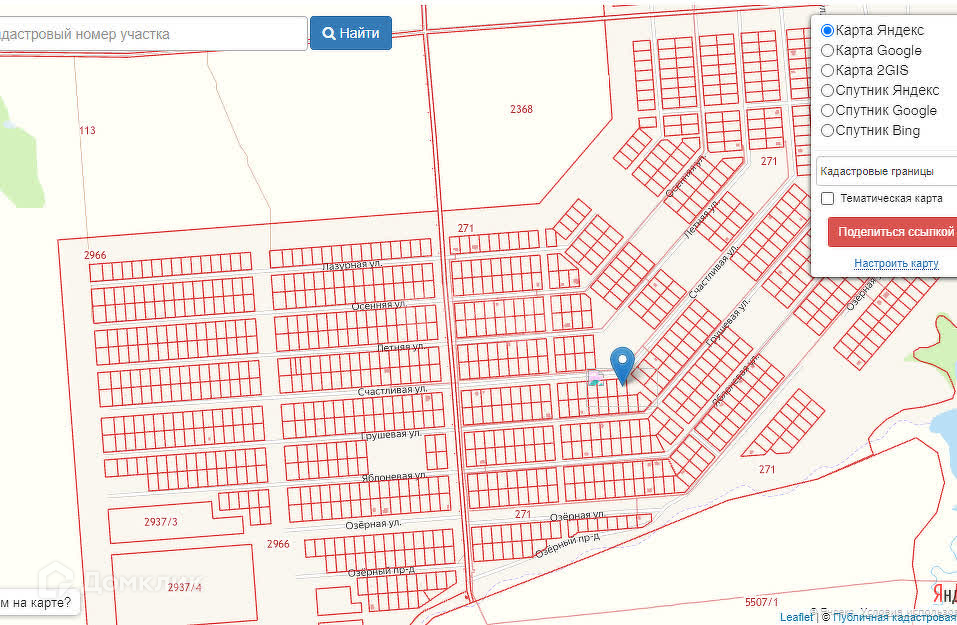Image resolution: width=957 pixels, height=625 pixels.
Task: Enable the Тематическая карта checkbox
Action: (x=828, y=198)
